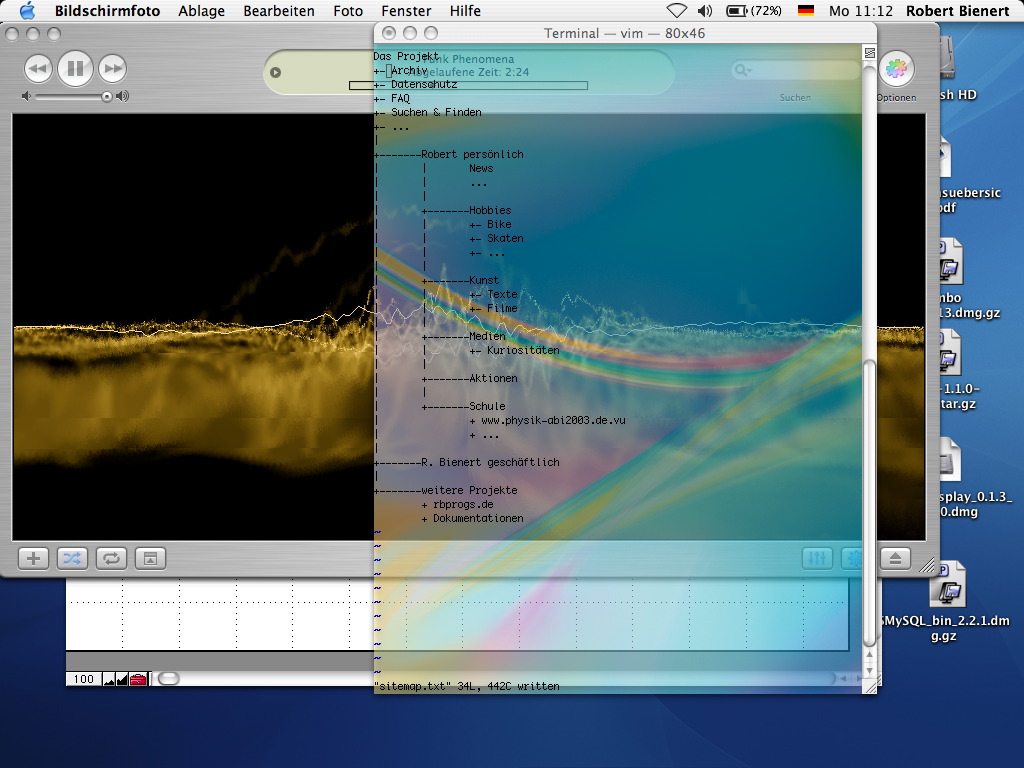Screen dimensions: 1024x768
Task: Click the 100 zoom field in background window
Action: [84, 679]
